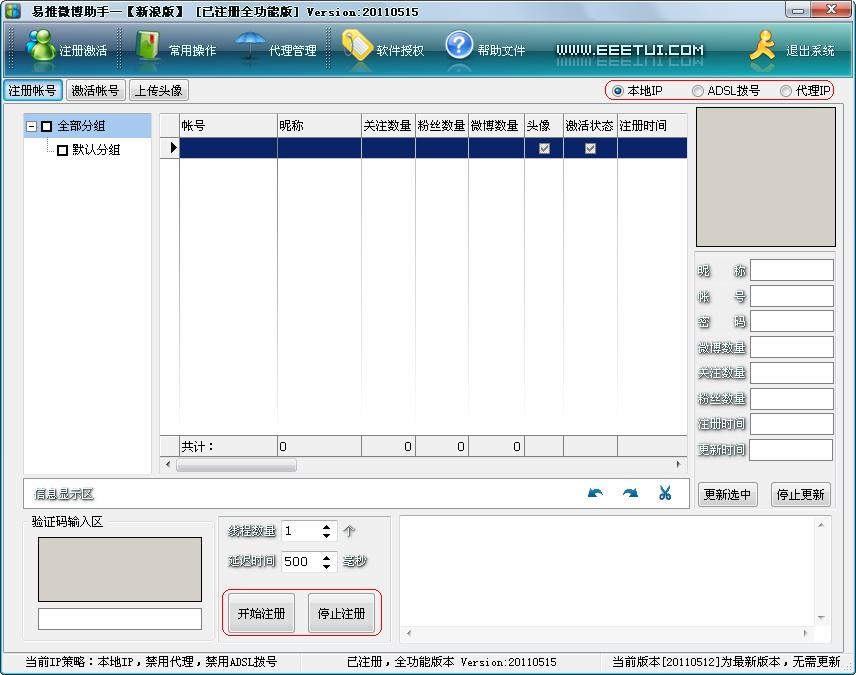Open 代理管理 umbrella icon
Image resolution: width=856 pixels, height=675 pixels.
coord(250,46)
